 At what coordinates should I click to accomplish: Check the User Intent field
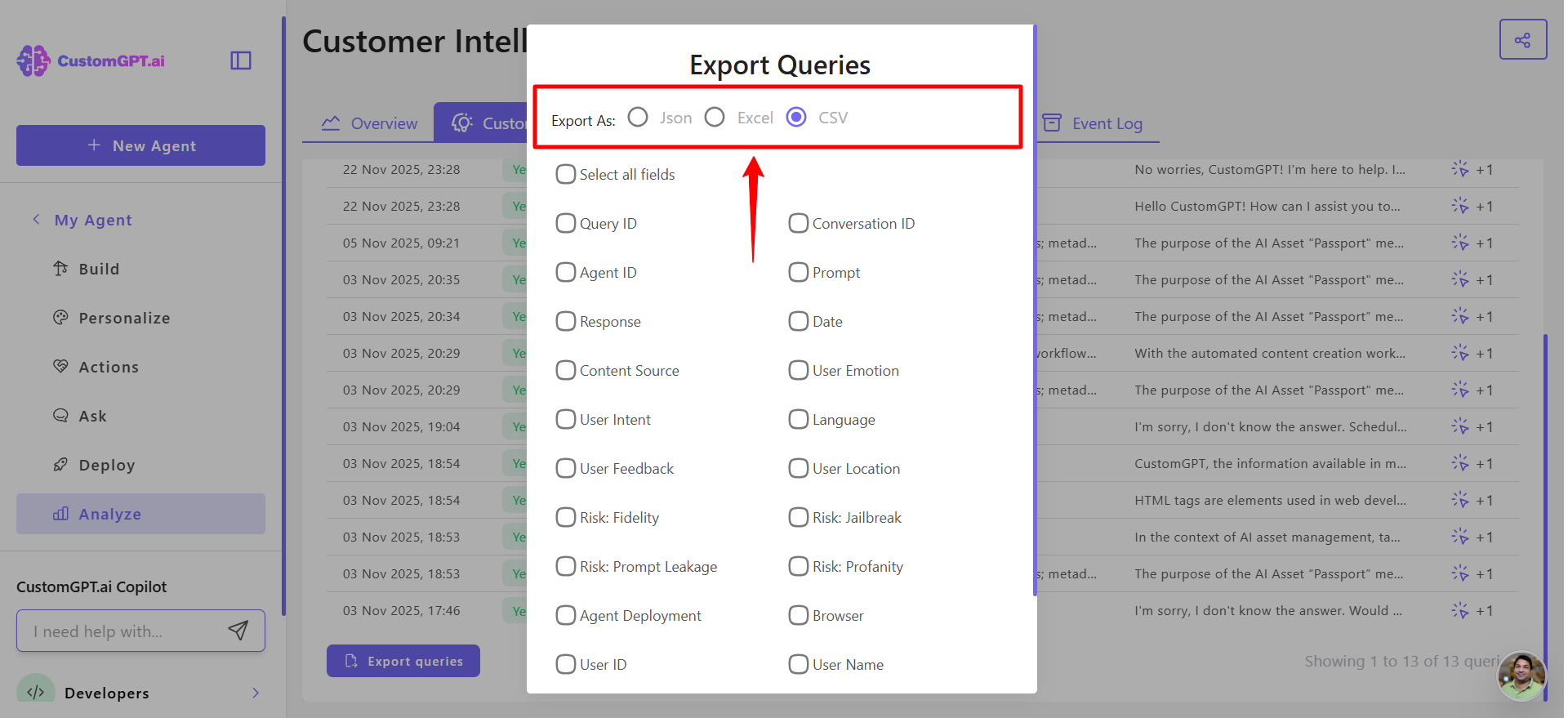pos(566,419)
